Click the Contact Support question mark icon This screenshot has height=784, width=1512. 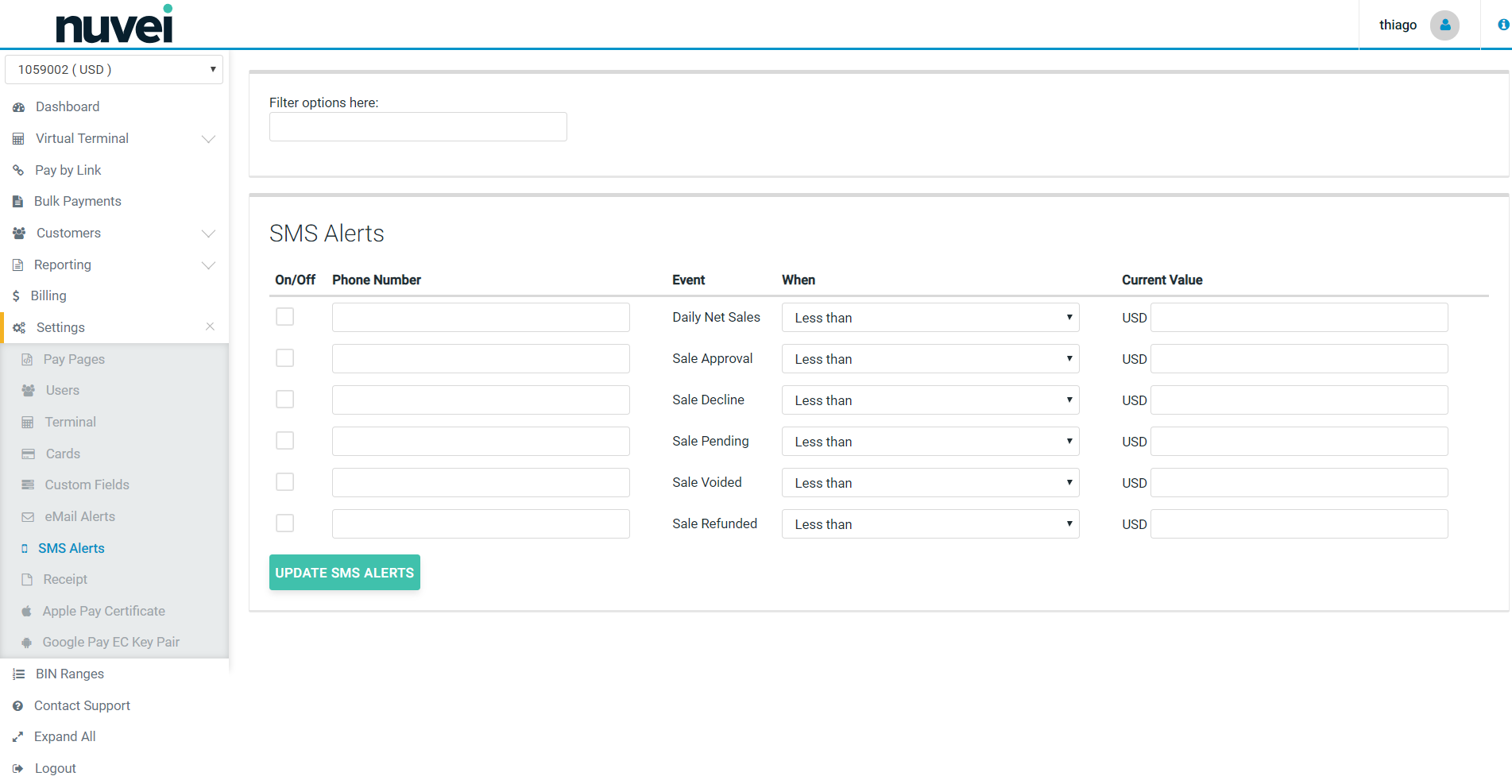tap(18, 706)
